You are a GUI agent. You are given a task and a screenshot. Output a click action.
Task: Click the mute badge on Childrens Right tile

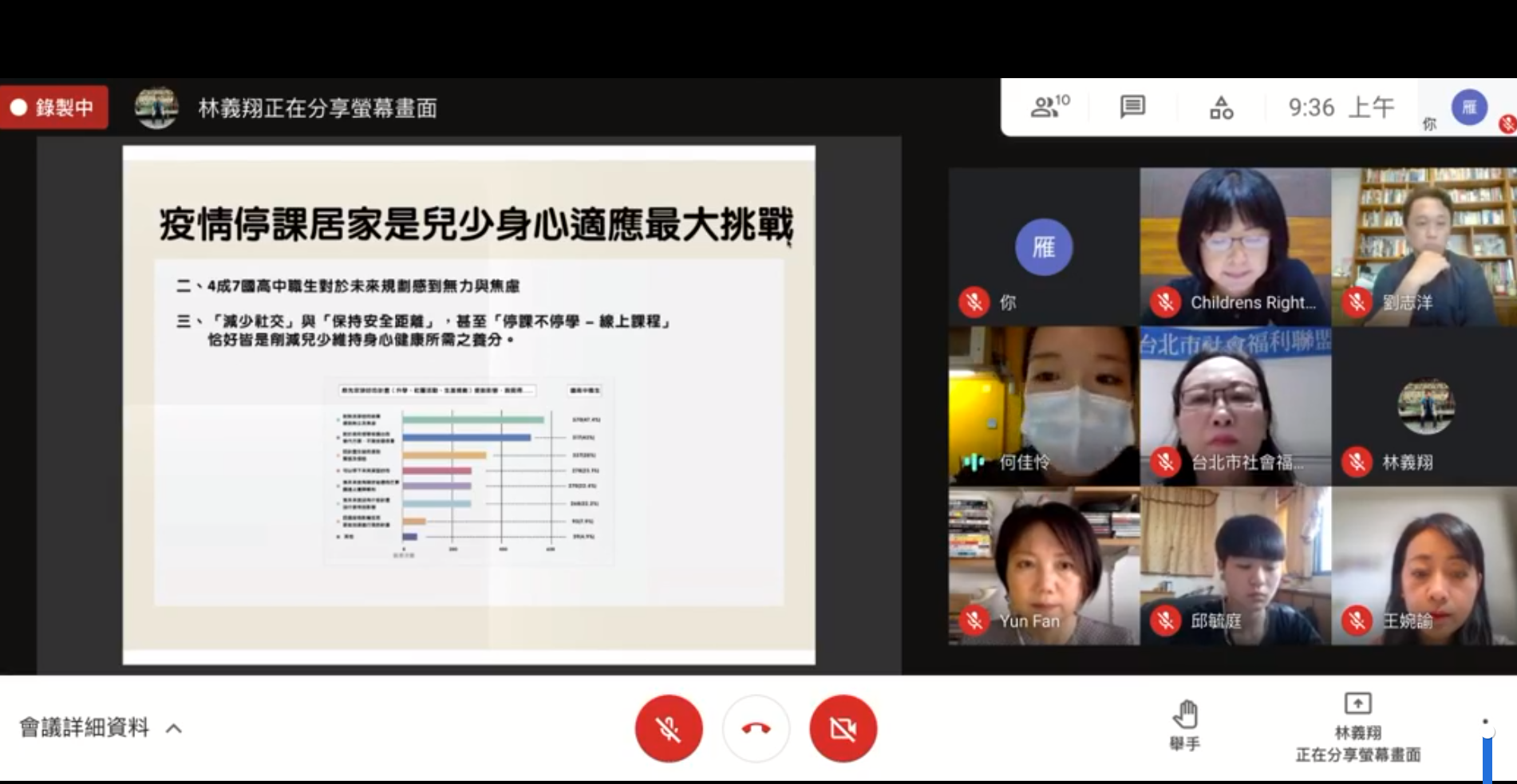coord(1166,302)
